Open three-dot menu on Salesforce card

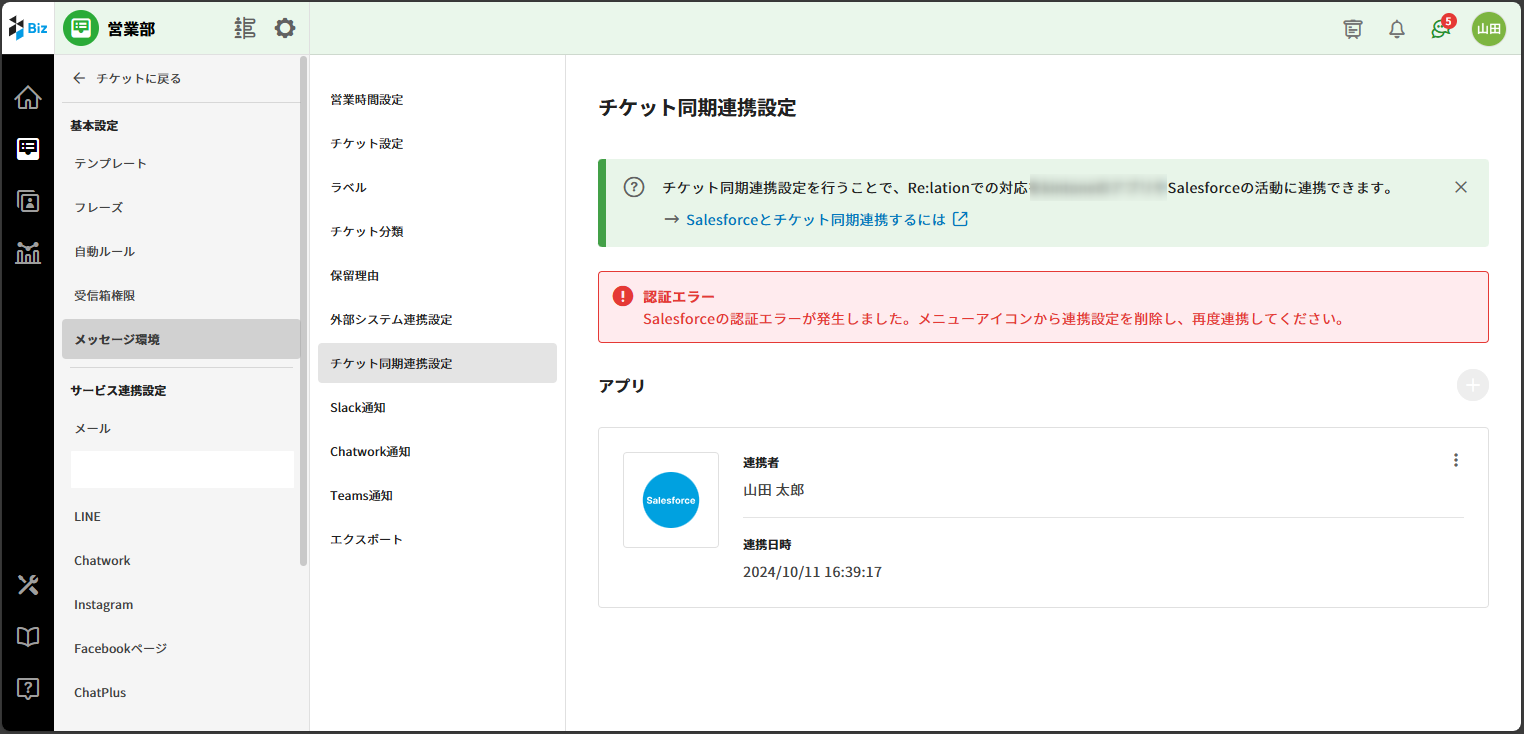click(x=1456, y=460)
